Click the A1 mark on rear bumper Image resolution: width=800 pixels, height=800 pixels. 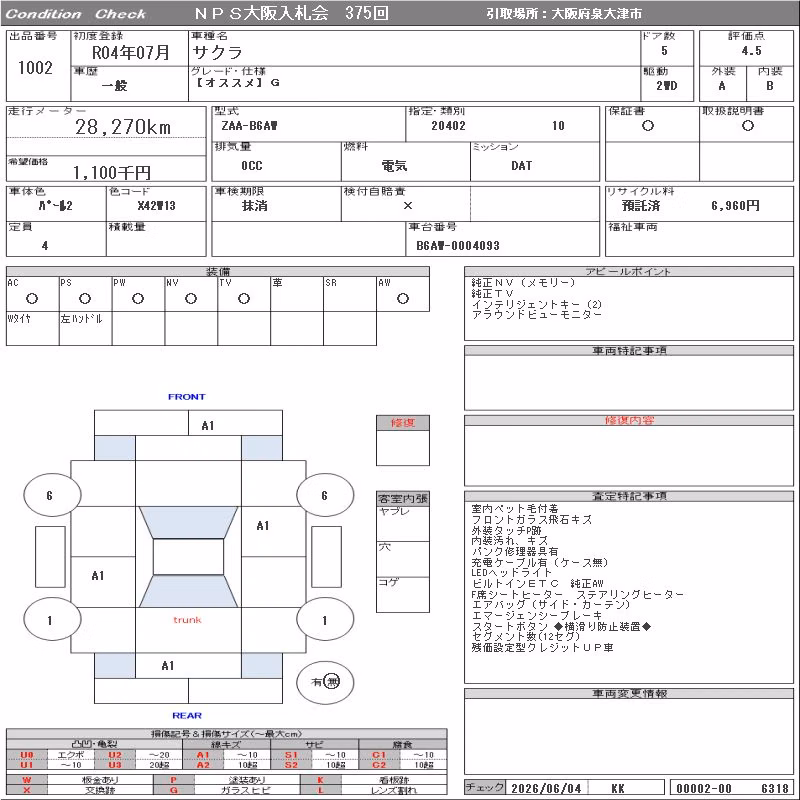click(x=168, y=665)
